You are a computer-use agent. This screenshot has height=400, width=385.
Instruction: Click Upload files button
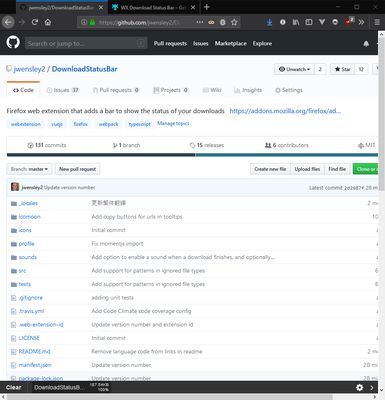click(307, 169)
